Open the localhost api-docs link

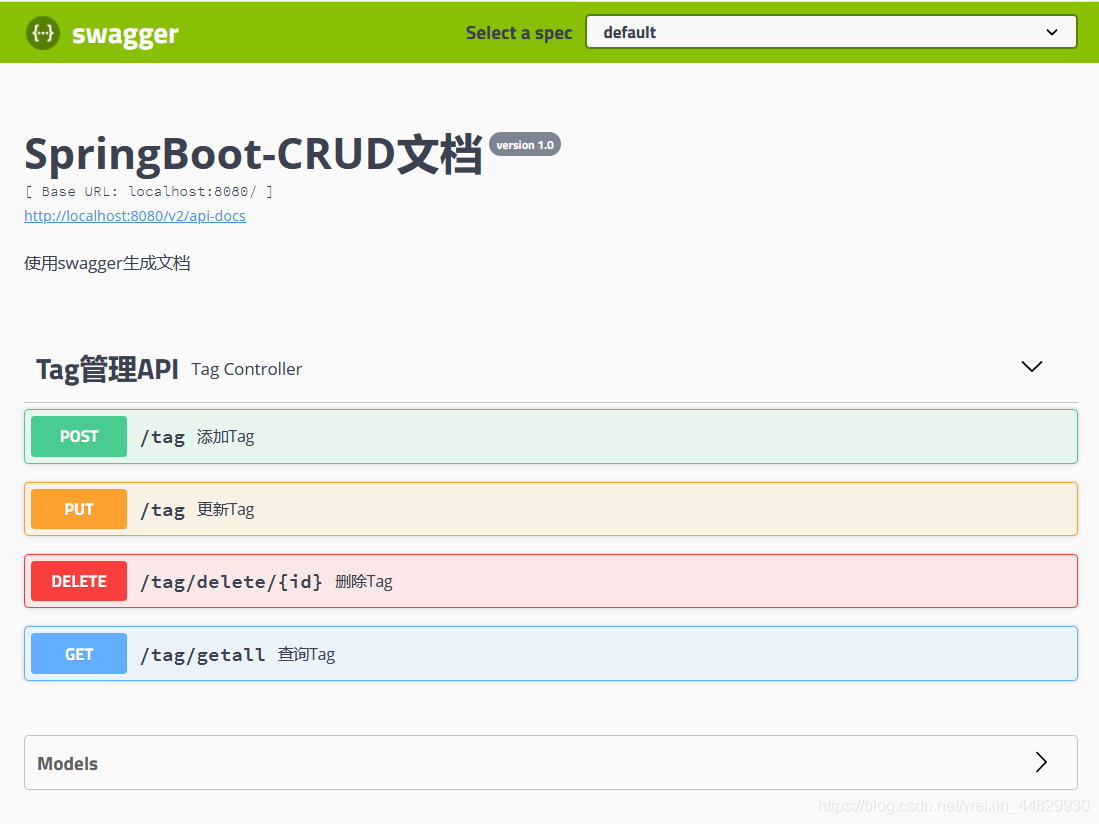[135, 216]
